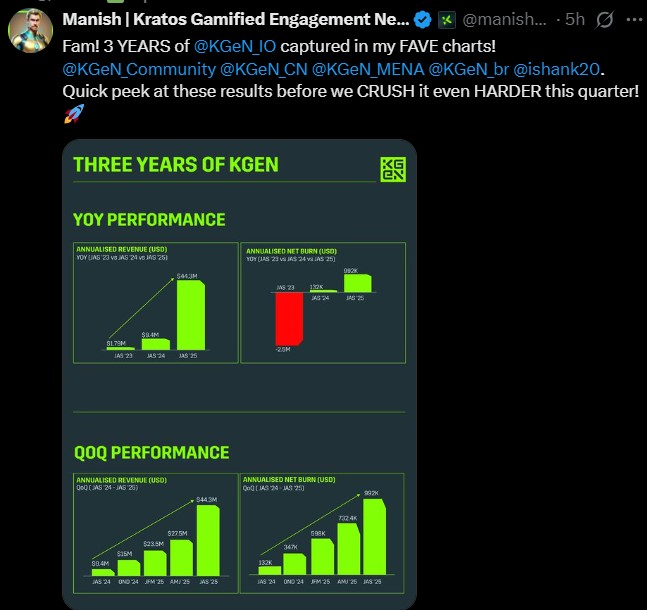Click the QoQ annualised revenue chart panel
Image resolution: width=647 pixels, height=610 pixels.
[x=154, y=531]
